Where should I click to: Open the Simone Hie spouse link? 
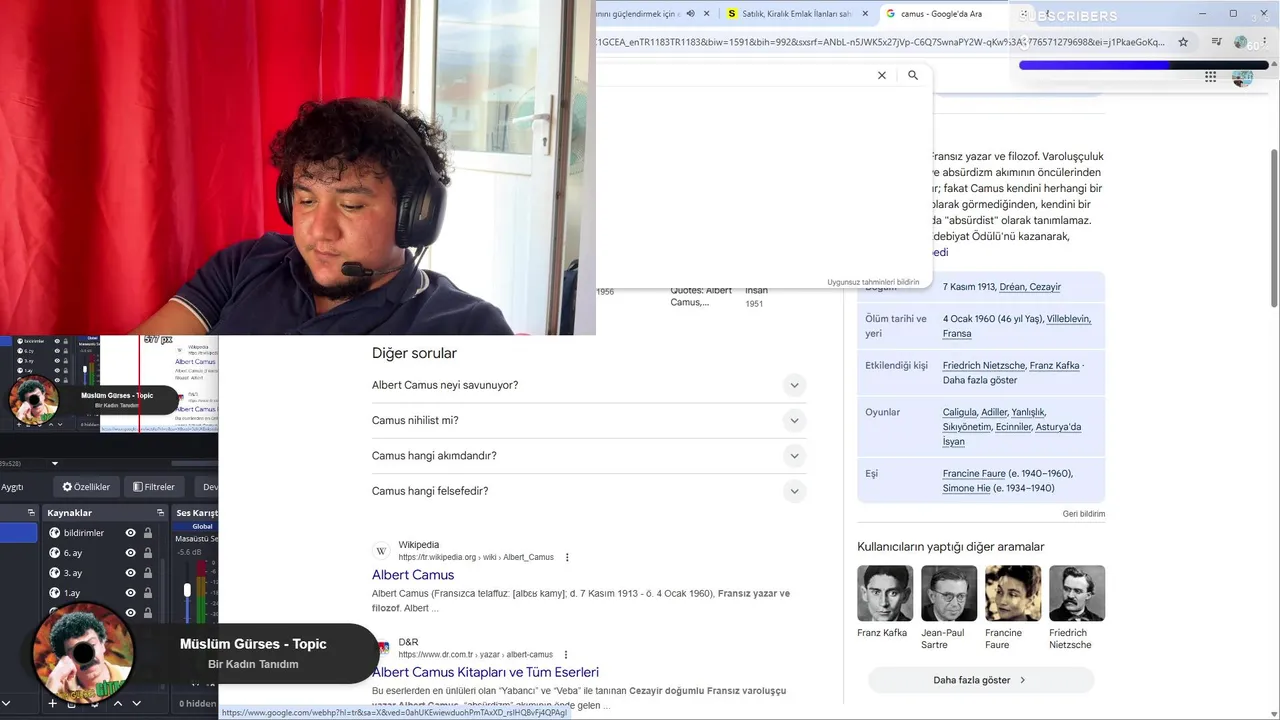(966, 489)
